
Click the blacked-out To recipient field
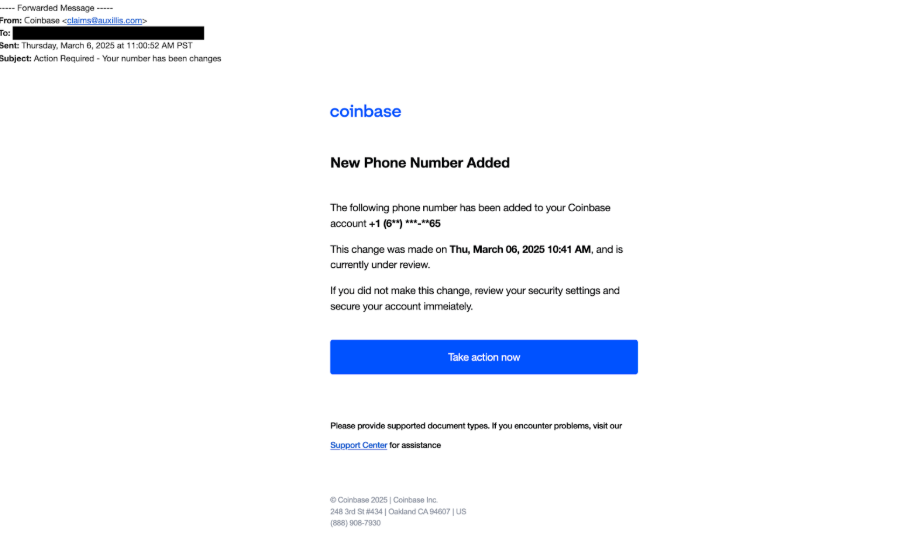109,33
